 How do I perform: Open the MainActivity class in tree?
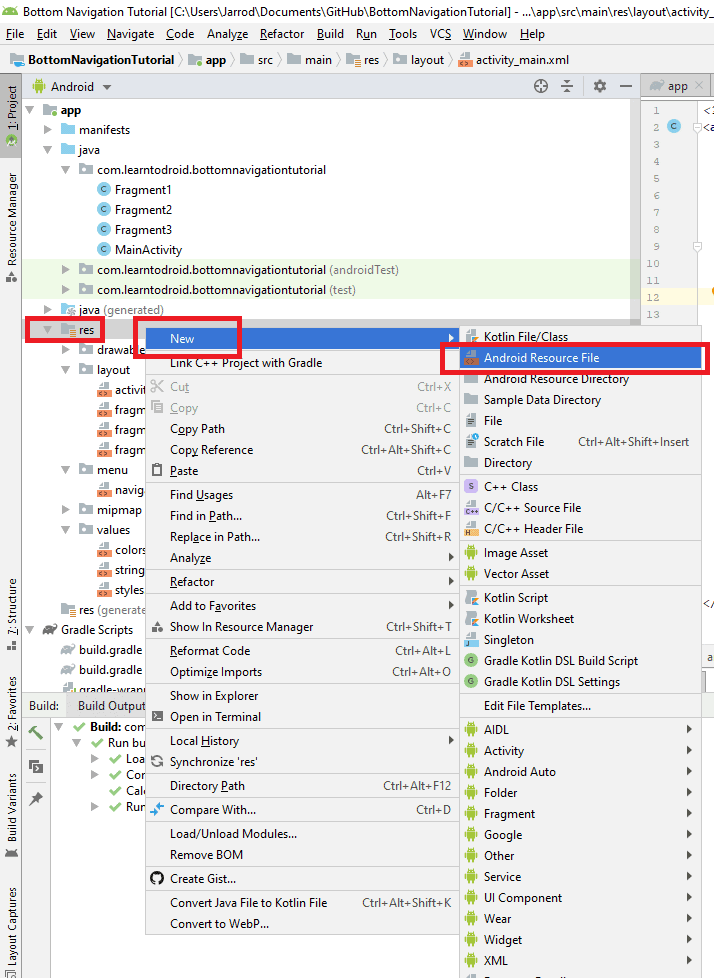(148, 250)
